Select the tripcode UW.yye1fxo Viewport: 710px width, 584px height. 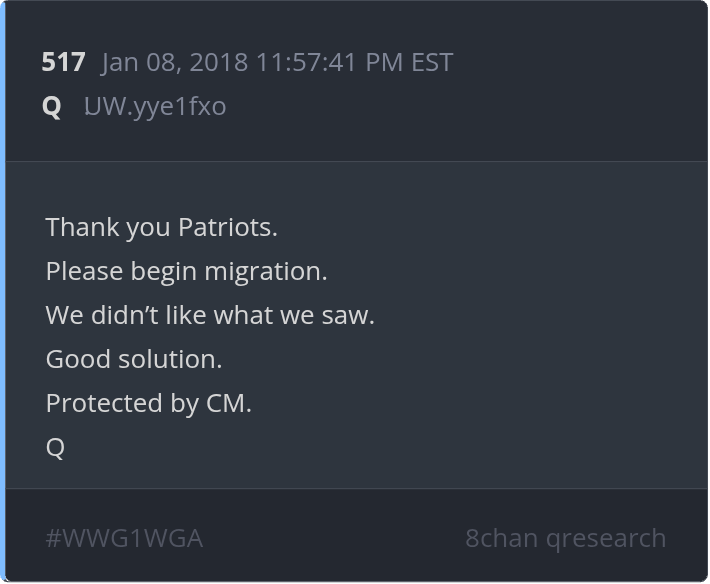click(x=155, y=106)
